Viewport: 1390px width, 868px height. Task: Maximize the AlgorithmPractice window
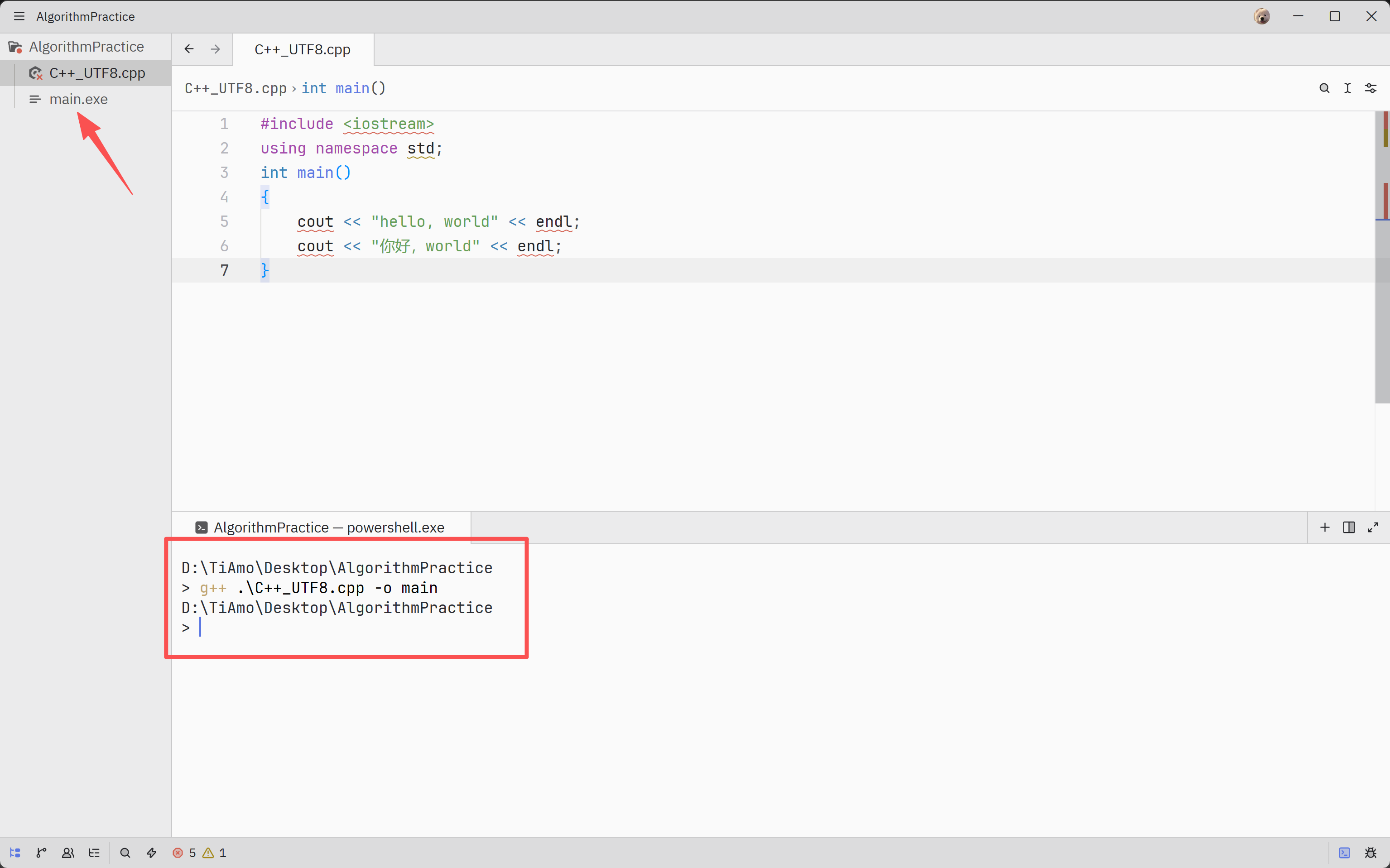pos(1335,16)
